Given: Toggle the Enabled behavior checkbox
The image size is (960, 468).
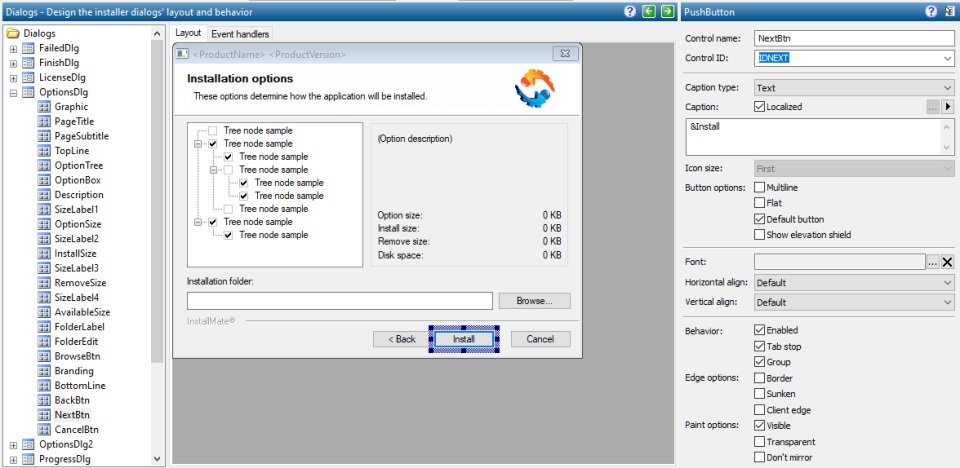Looking at the screenshot, I should coord(760,330).
